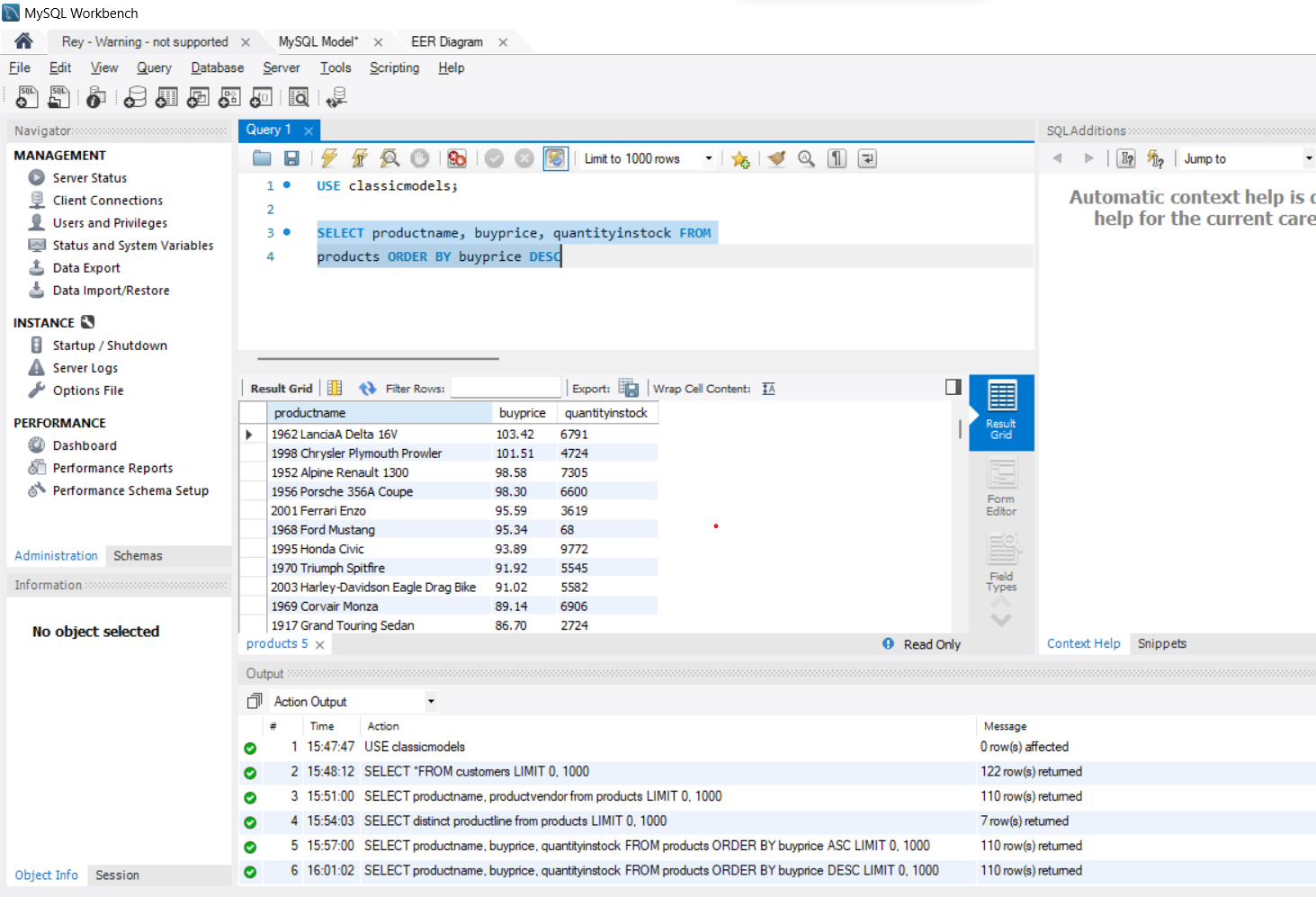Go to the home screen tab
Viewport: 1316px width, 897px height.
coord(24,40)
